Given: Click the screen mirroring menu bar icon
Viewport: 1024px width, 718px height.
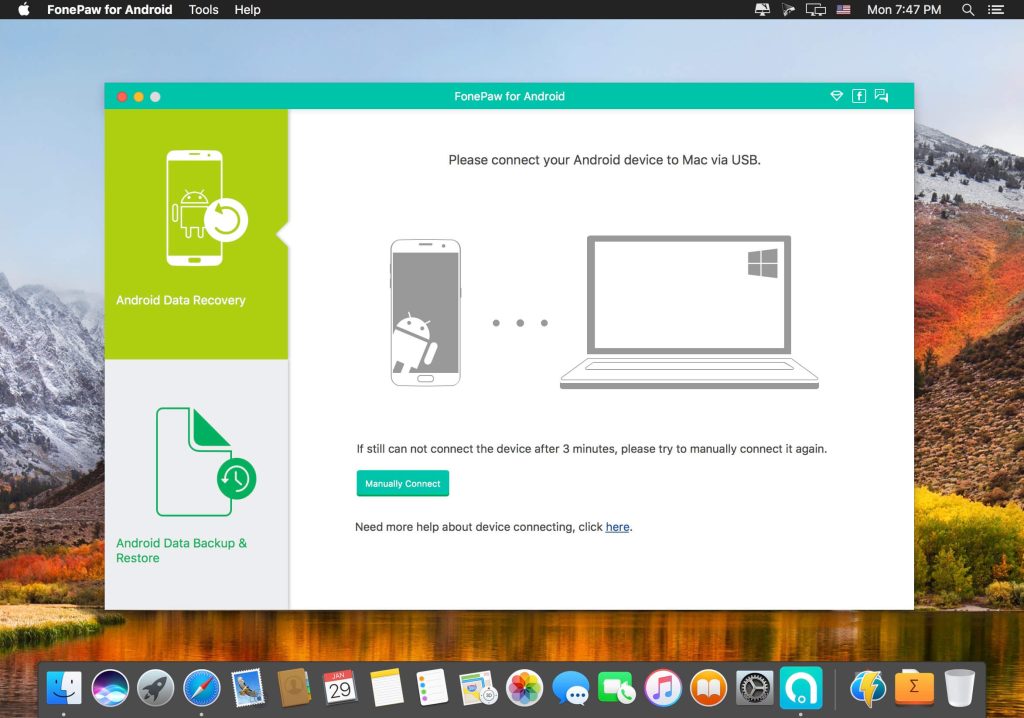Looking at the screenshot, I should pyautogui.click(x=815, y=10).
